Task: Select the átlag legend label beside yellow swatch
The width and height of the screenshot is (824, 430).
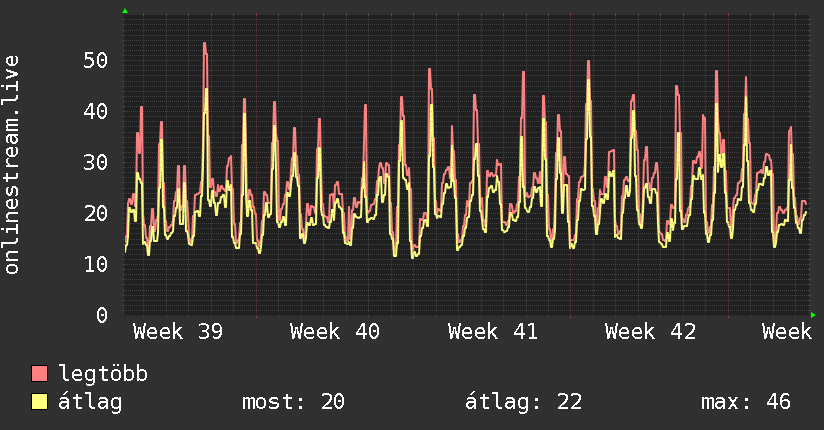Action: [x=90, y=402]
